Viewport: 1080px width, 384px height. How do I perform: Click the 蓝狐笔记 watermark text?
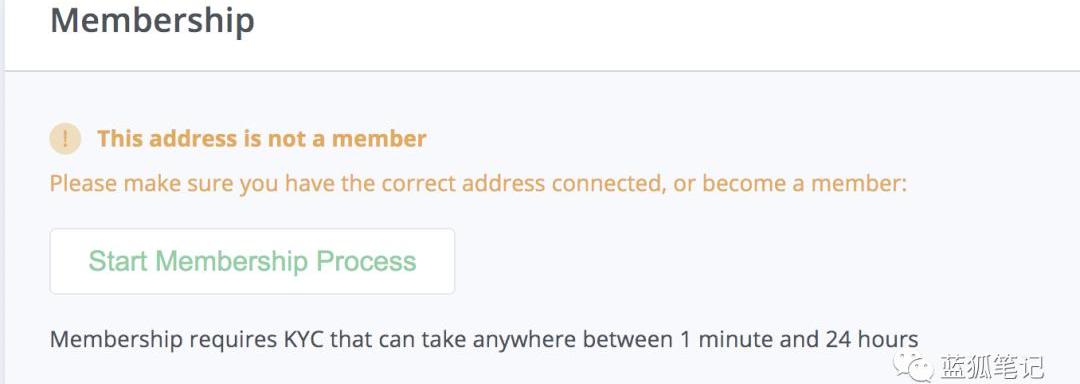click(990, 366)
